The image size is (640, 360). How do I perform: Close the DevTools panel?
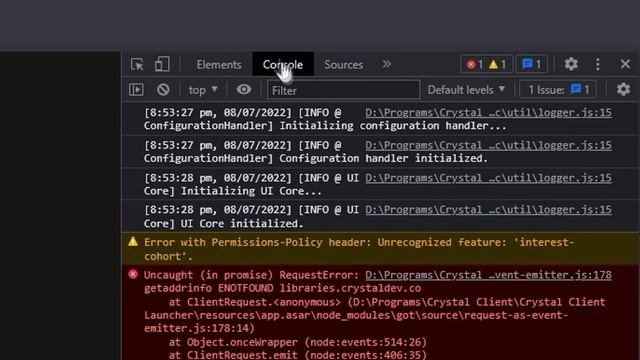(625, 64)
